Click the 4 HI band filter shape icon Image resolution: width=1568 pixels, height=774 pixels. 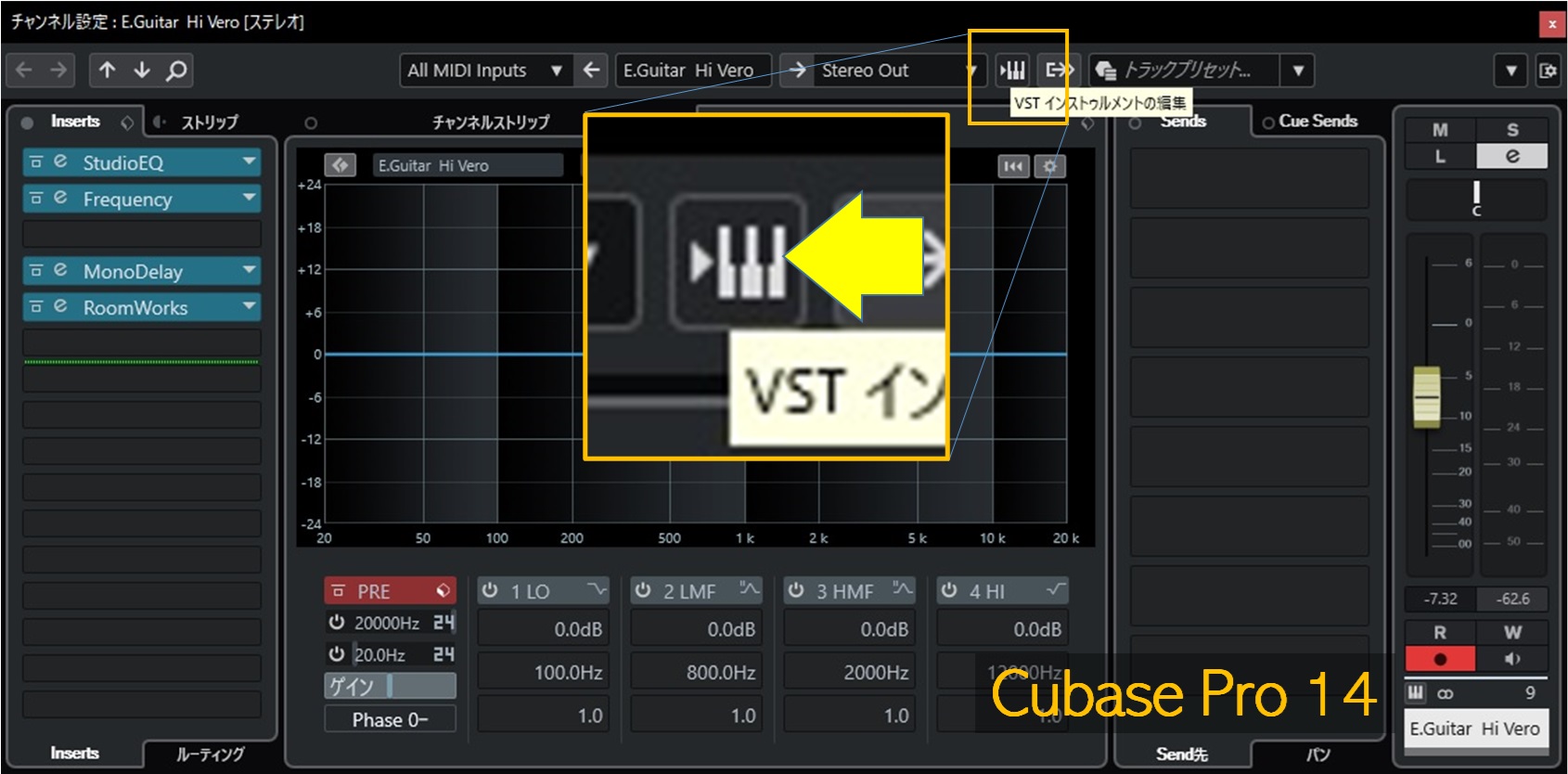pyautogui.click(x=1055, y=590)
